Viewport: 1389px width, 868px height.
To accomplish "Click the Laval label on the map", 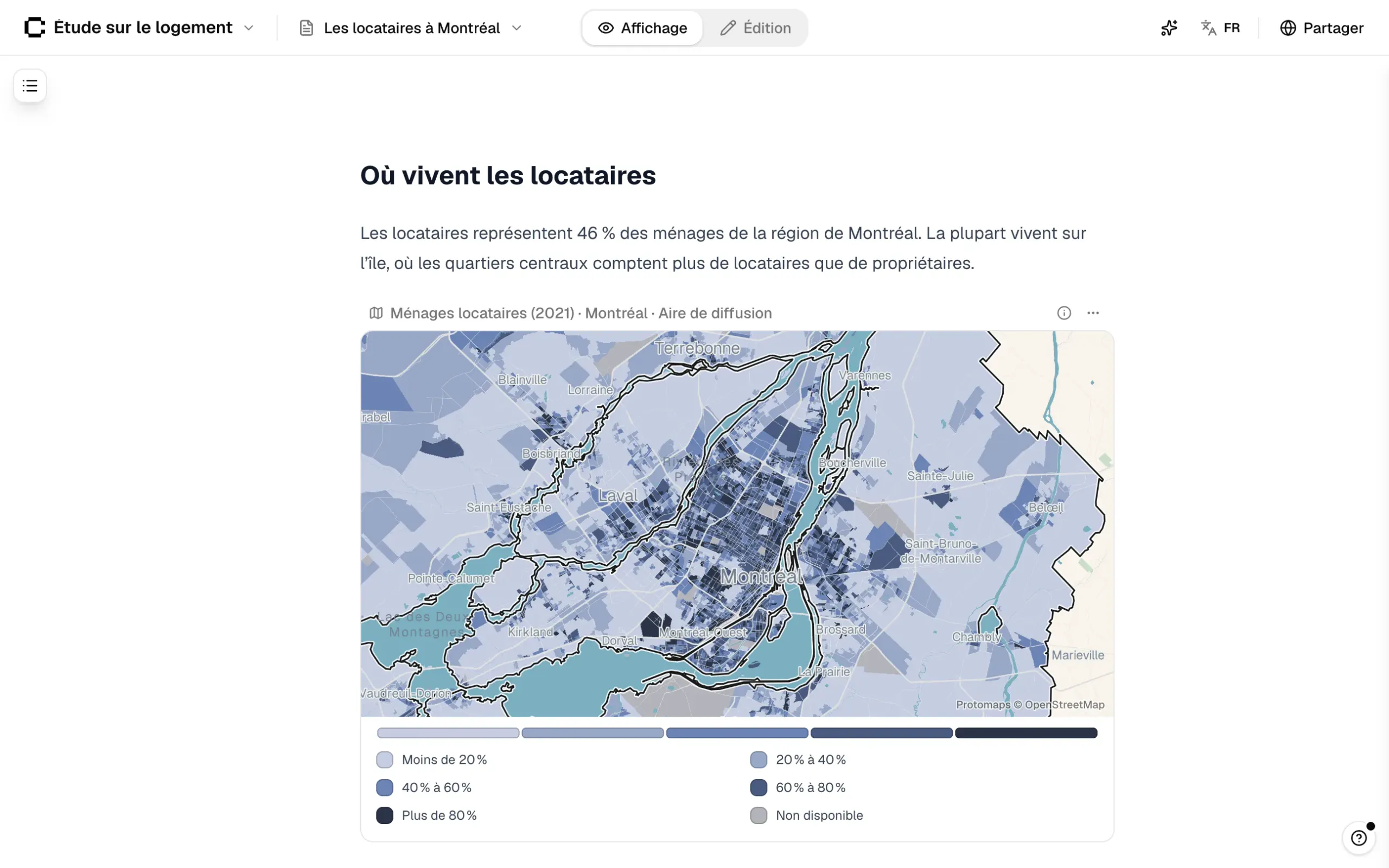I will coord(617,495).
